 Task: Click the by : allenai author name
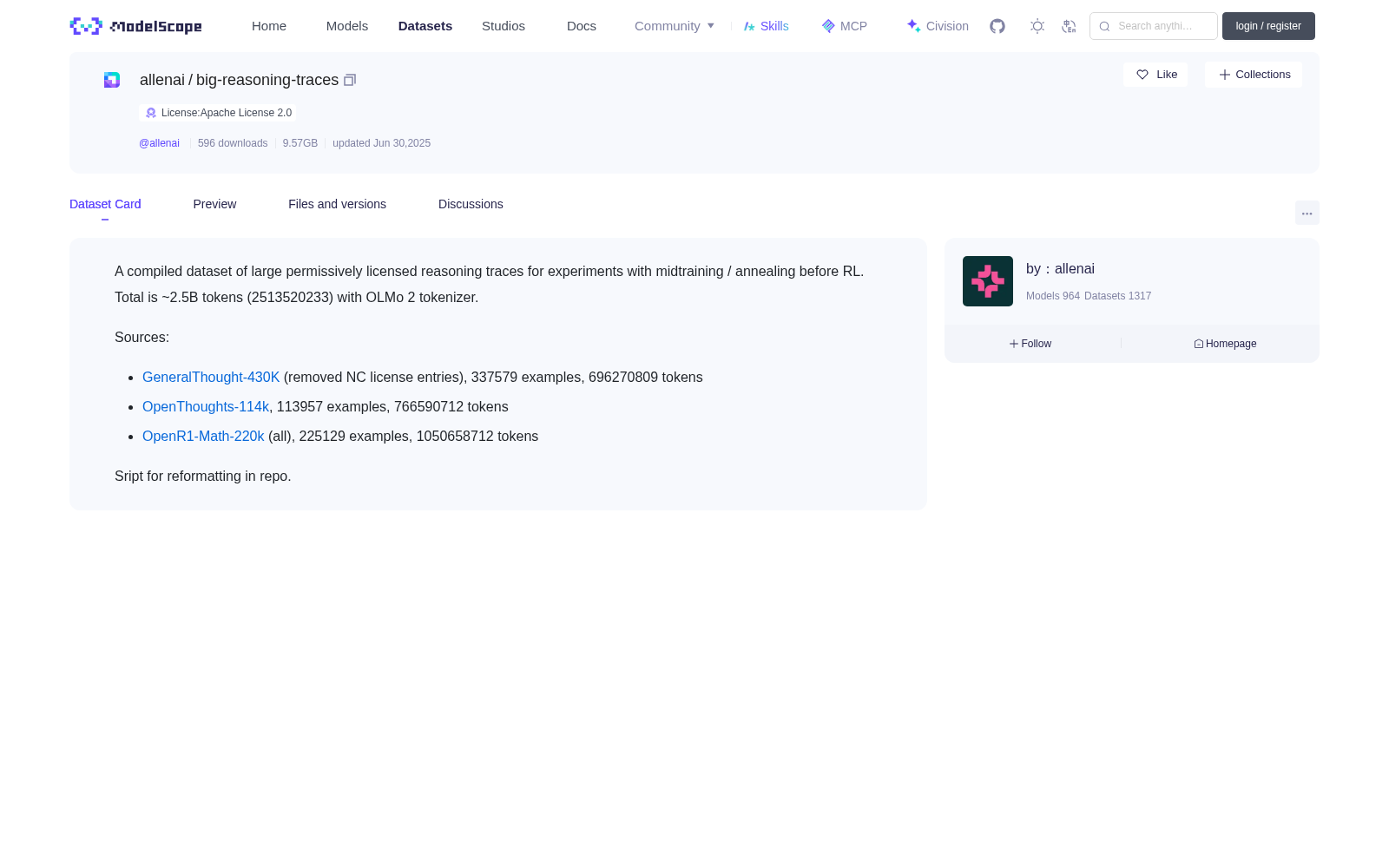click(1060, 269)
